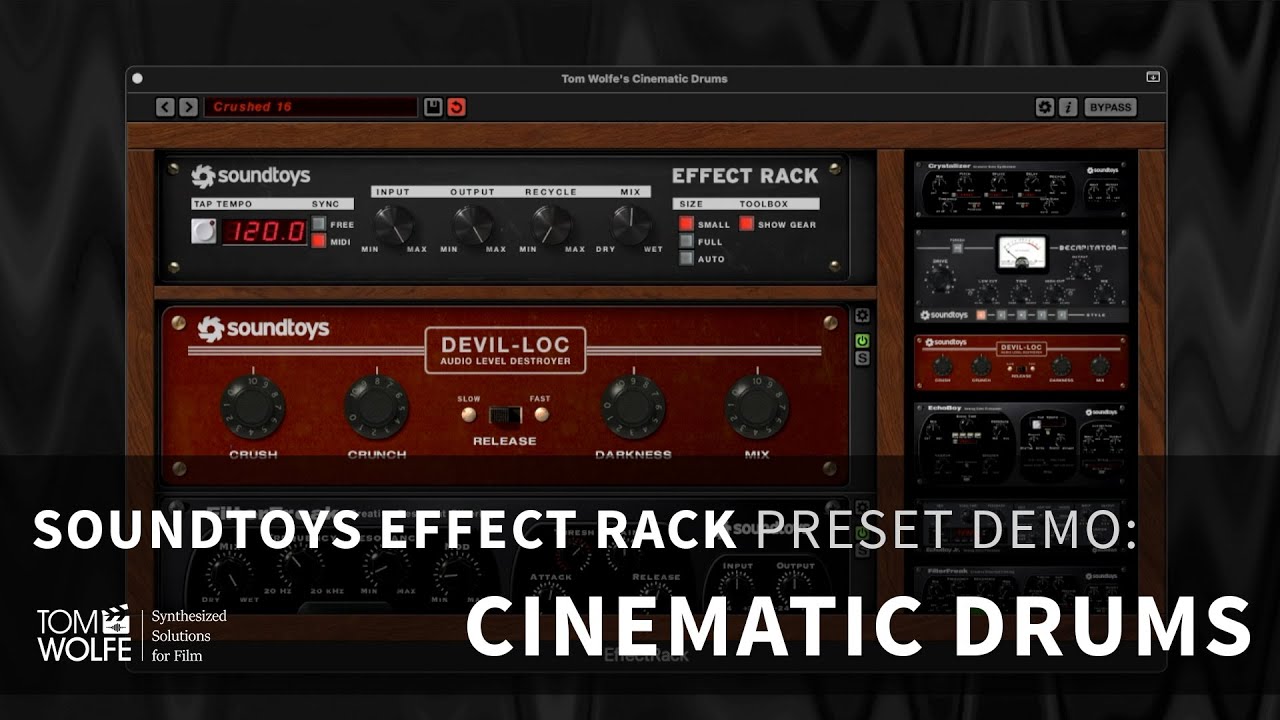1280x720 pixels.
Task: Click the Effect Rack INPUT knob
Action: (x=394, y=224)
